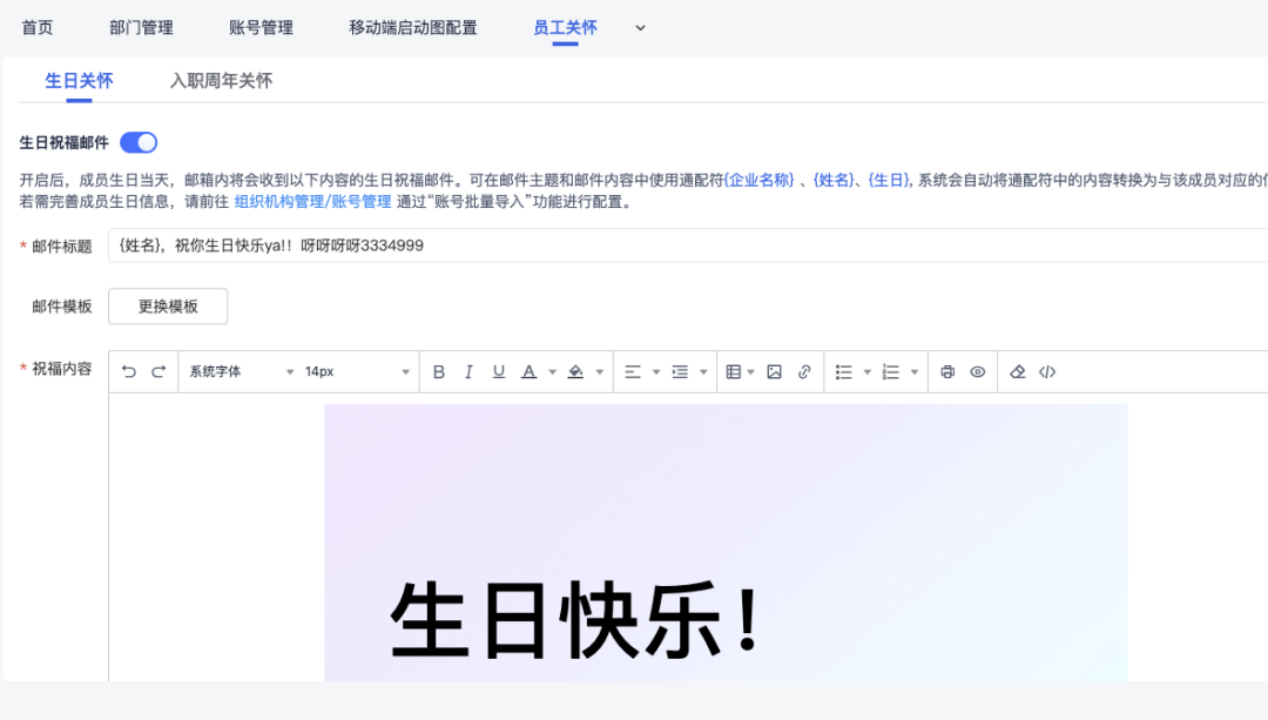Underline the selected text
The width and height of the screenshot is (1268, 720).
click(498, 372)
